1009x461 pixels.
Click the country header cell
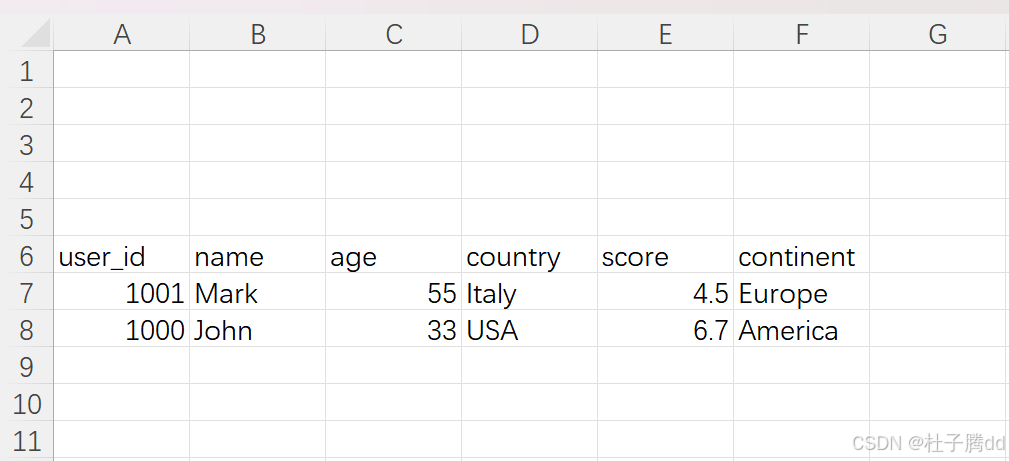(530, 256)
